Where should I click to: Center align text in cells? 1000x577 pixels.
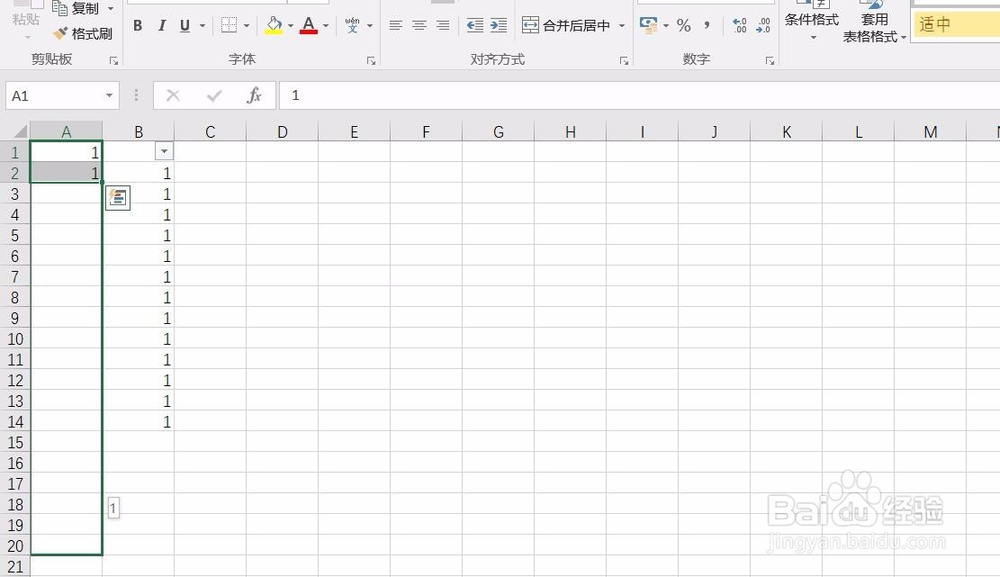(x=419, y=26)
